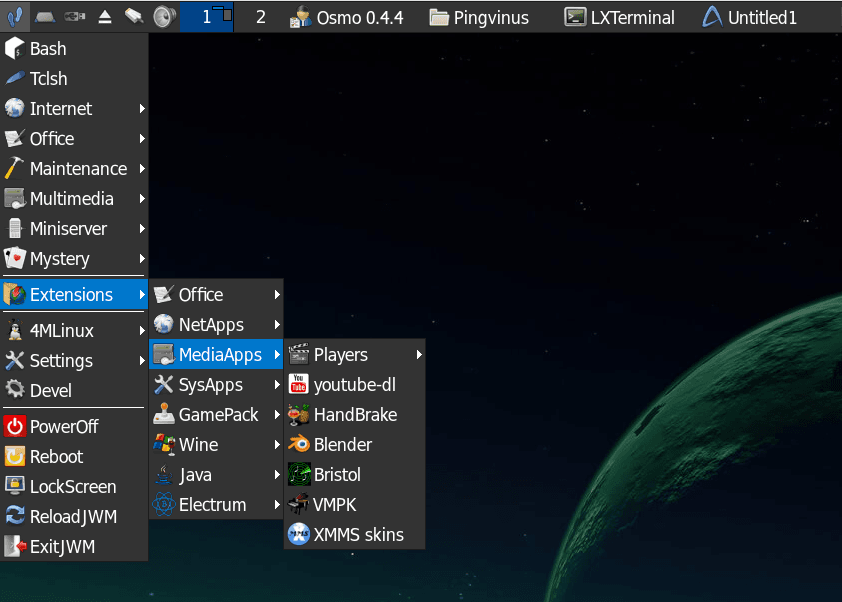Choose ExitJWM in the main menu

74,547
